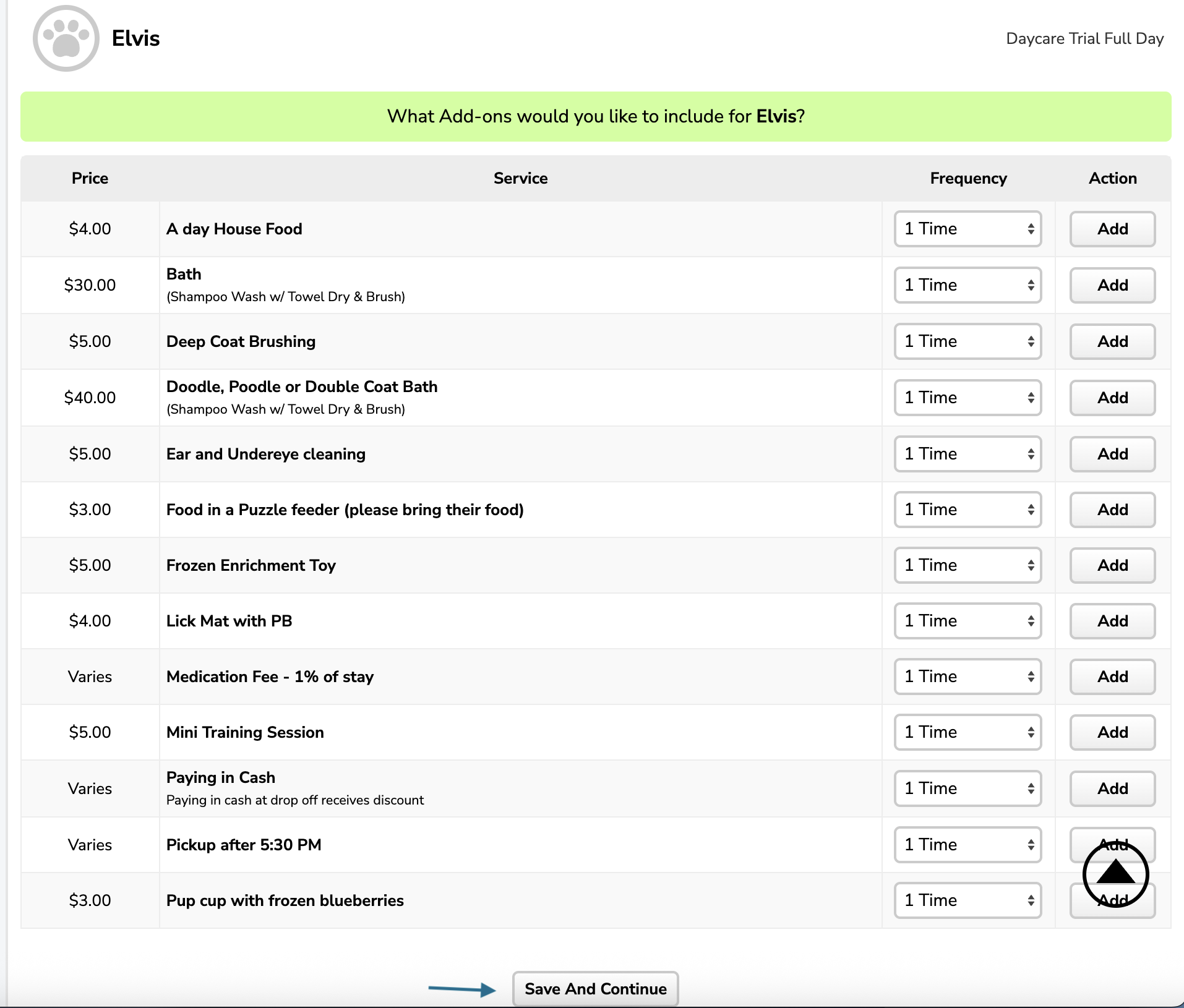Click the $40.00 price cell
Viewport: 1184px width, 1008px height.
[x=90, y=398]
